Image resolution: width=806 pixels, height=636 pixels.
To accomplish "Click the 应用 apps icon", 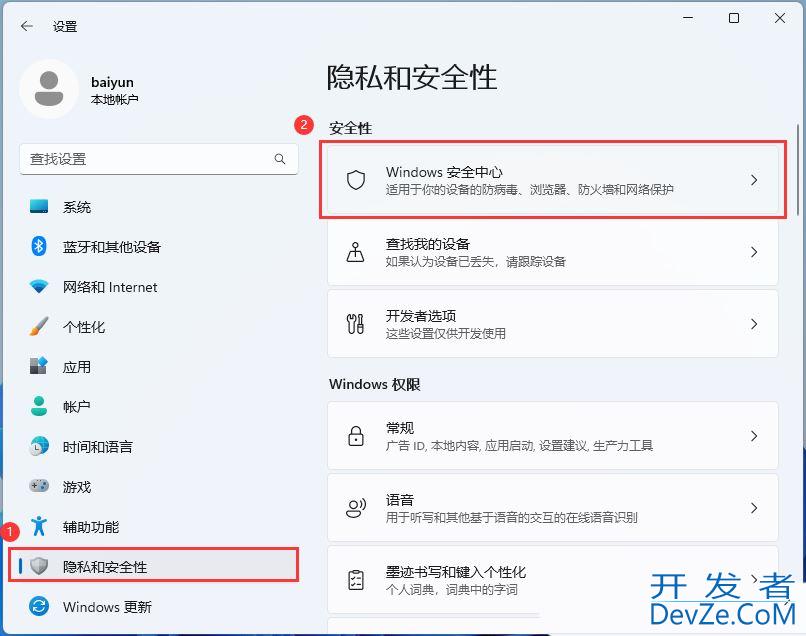I will [x=39, y=366].
